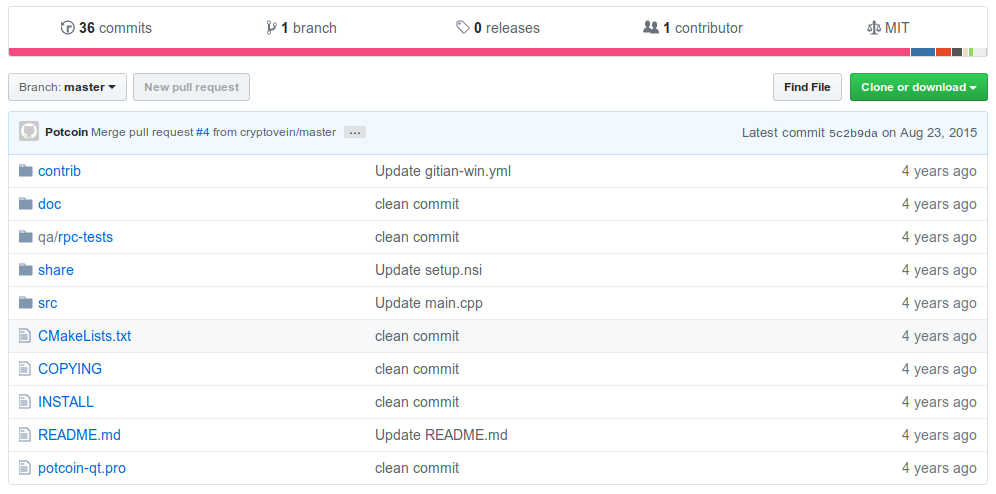996x494 pixels.
Task: Click the New pull request button
Action: pyautogui.click(x=191, y=87)
